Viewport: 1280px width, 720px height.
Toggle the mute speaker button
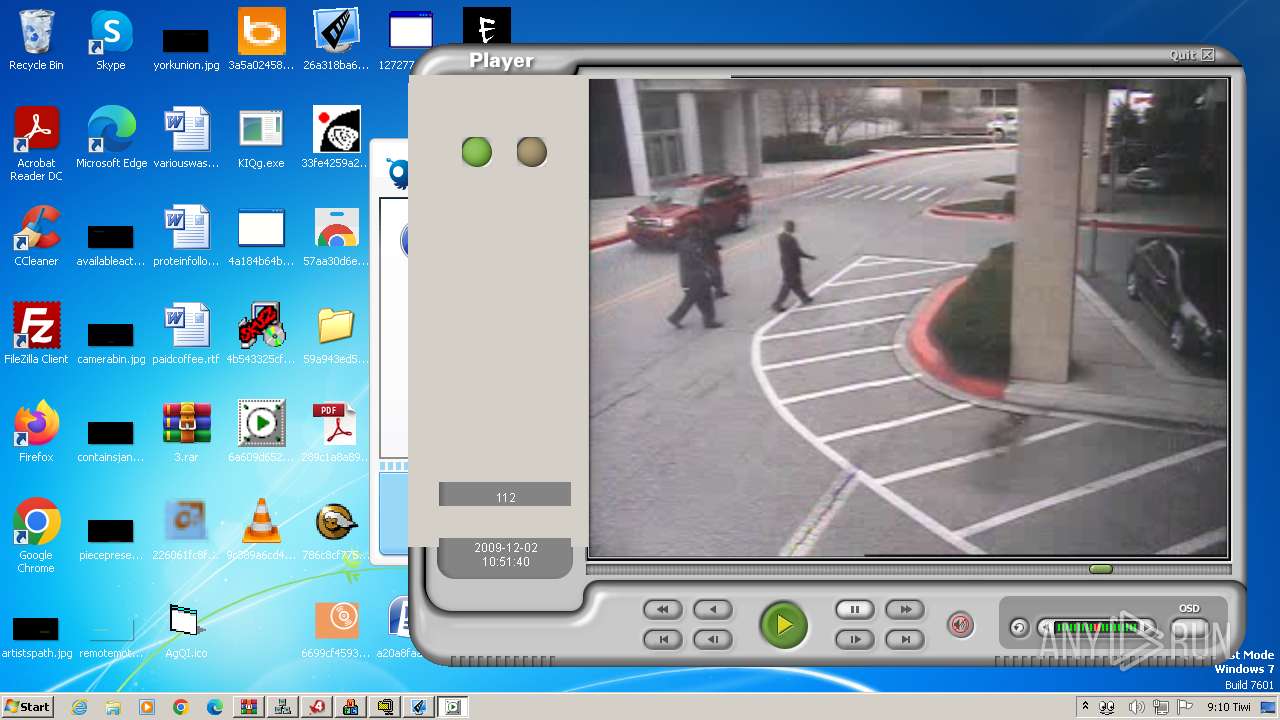click(960, 626)
